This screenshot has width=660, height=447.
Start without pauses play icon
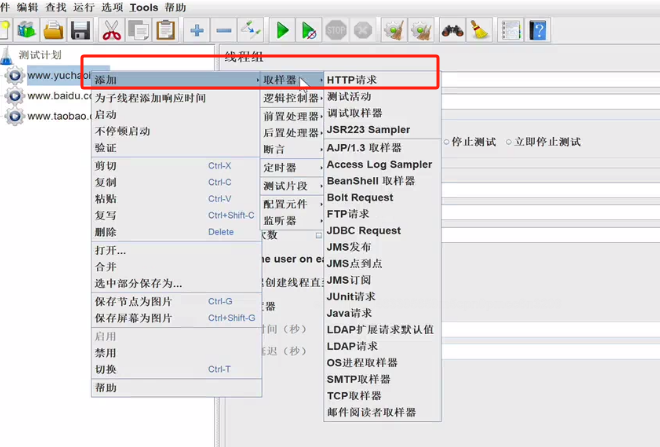309,30
